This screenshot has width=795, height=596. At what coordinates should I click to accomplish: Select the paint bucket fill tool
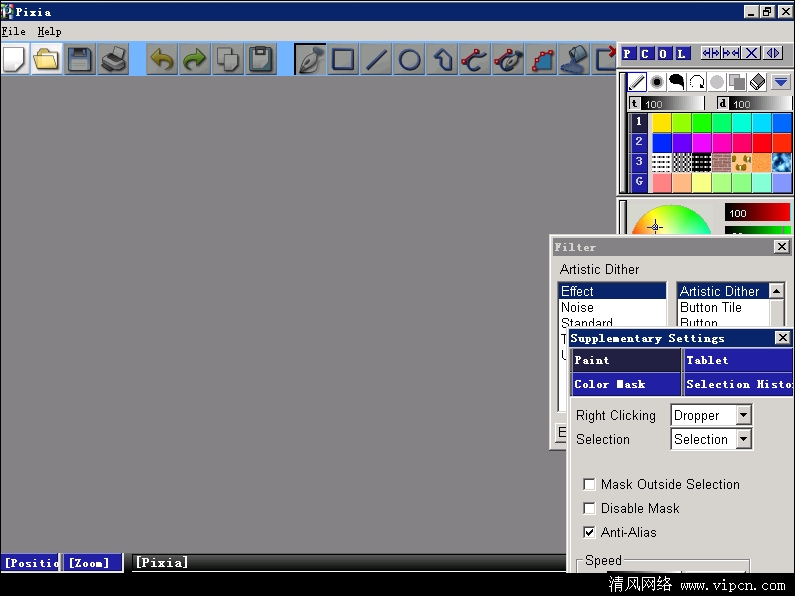click(x=575, y=60)
